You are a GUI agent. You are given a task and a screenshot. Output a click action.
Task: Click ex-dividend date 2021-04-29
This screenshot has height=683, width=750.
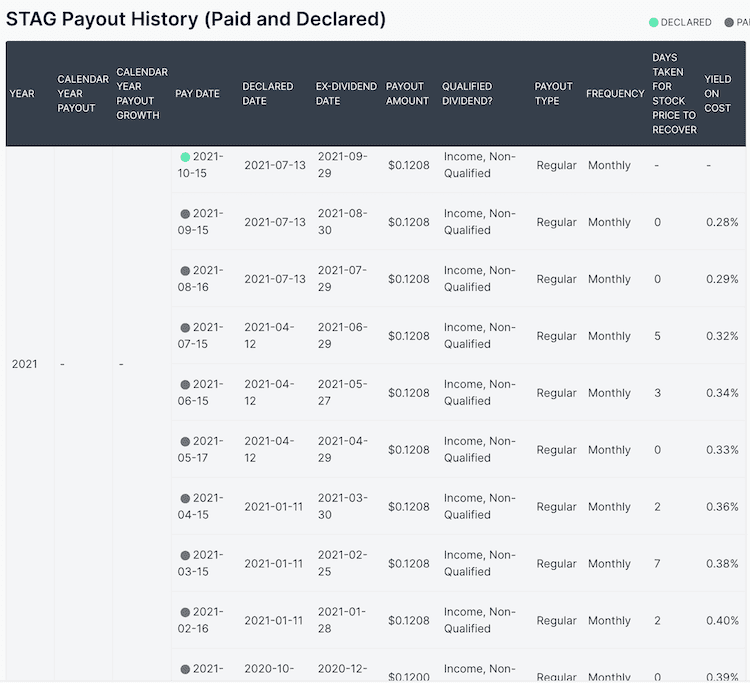pyautogui.click(x=342, y=450)
